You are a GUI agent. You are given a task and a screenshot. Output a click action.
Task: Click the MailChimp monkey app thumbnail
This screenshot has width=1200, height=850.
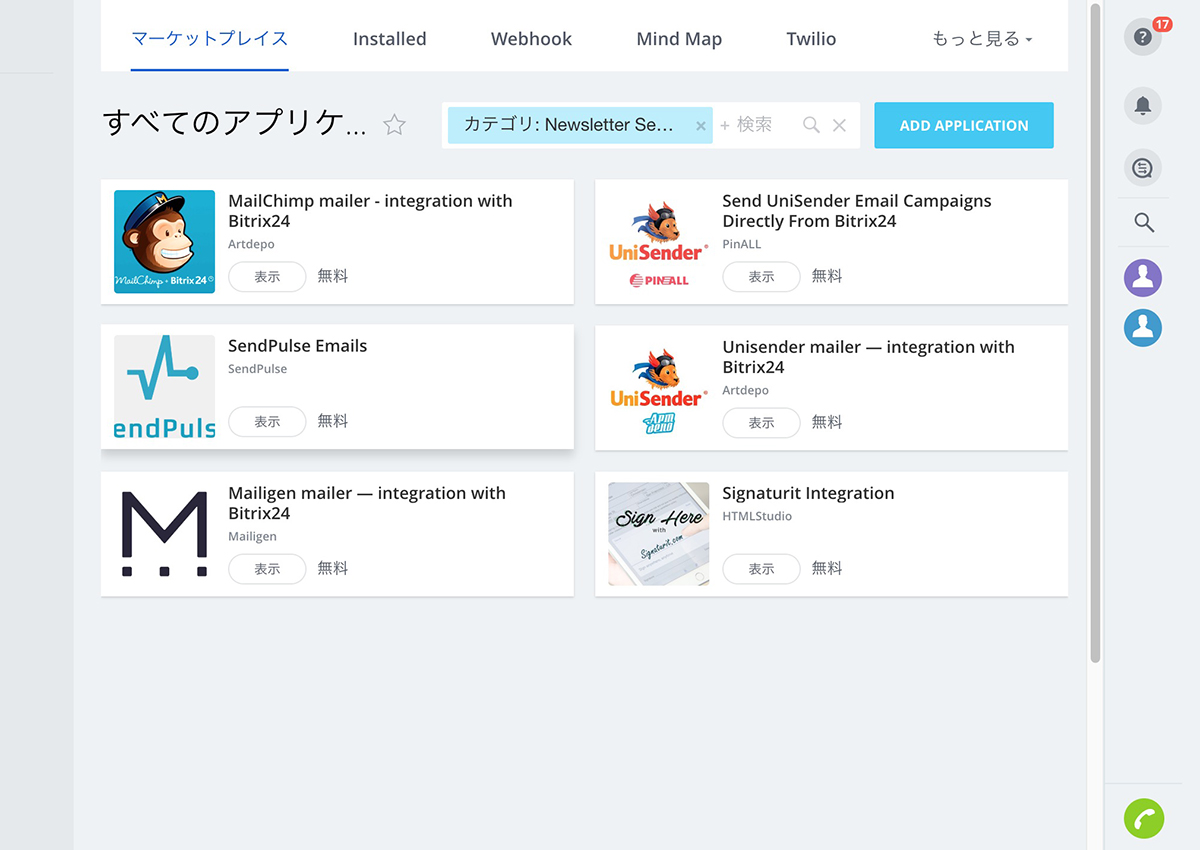tap(164, 241)
